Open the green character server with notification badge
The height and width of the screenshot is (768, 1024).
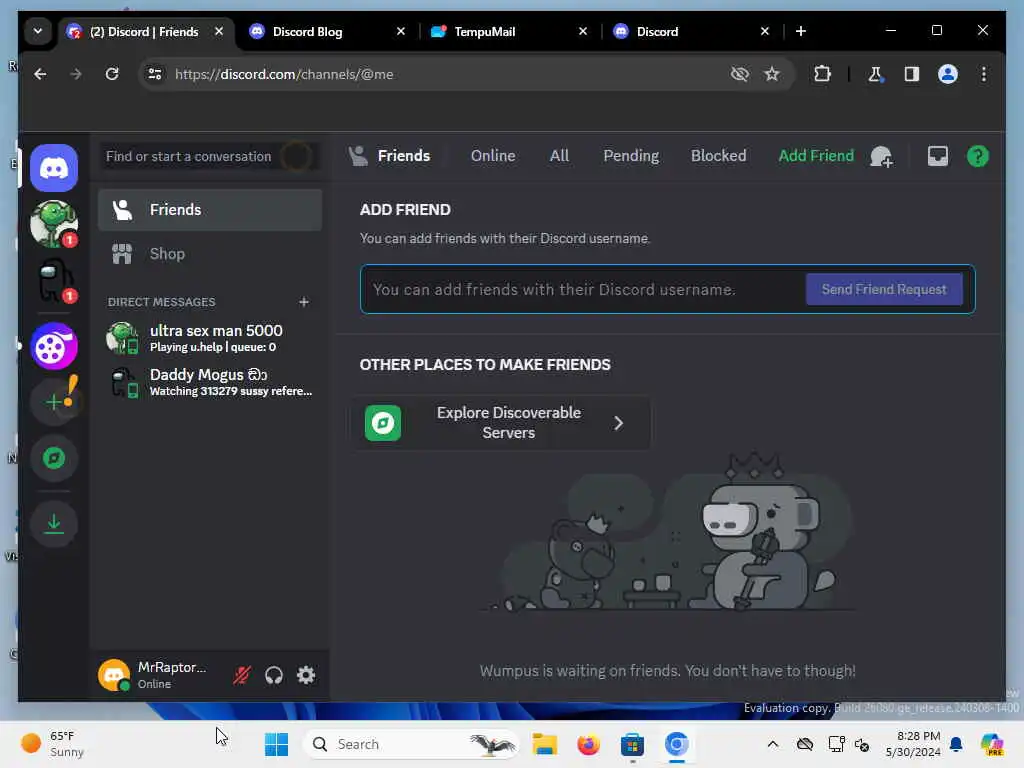click(54, 224)
